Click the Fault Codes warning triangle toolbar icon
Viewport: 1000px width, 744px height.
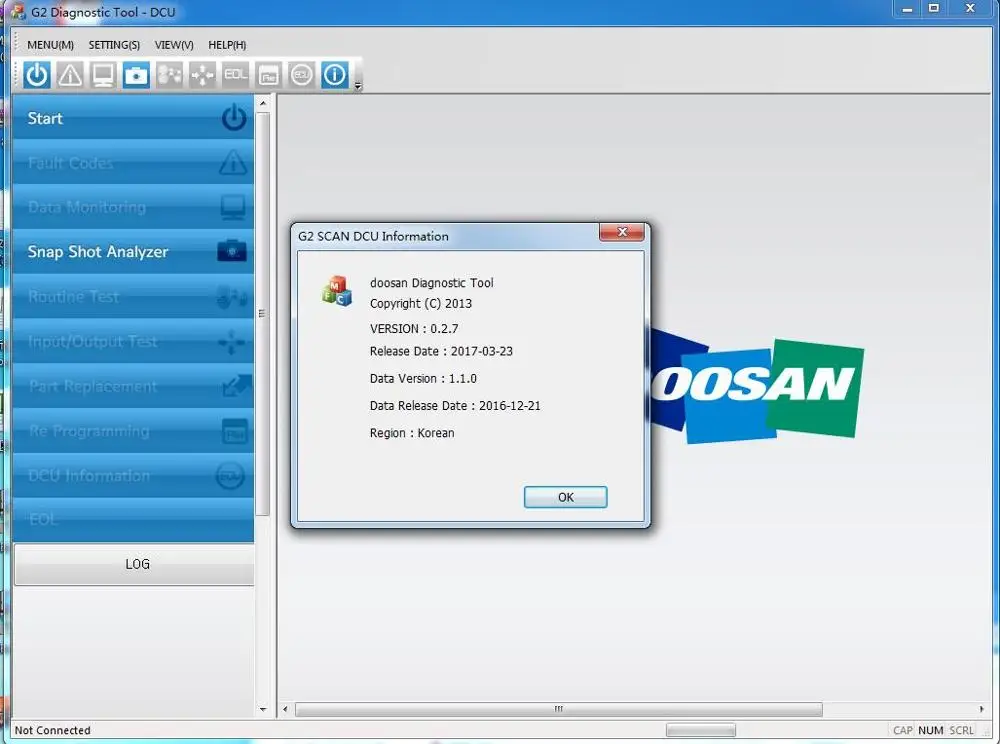[69, 74]
